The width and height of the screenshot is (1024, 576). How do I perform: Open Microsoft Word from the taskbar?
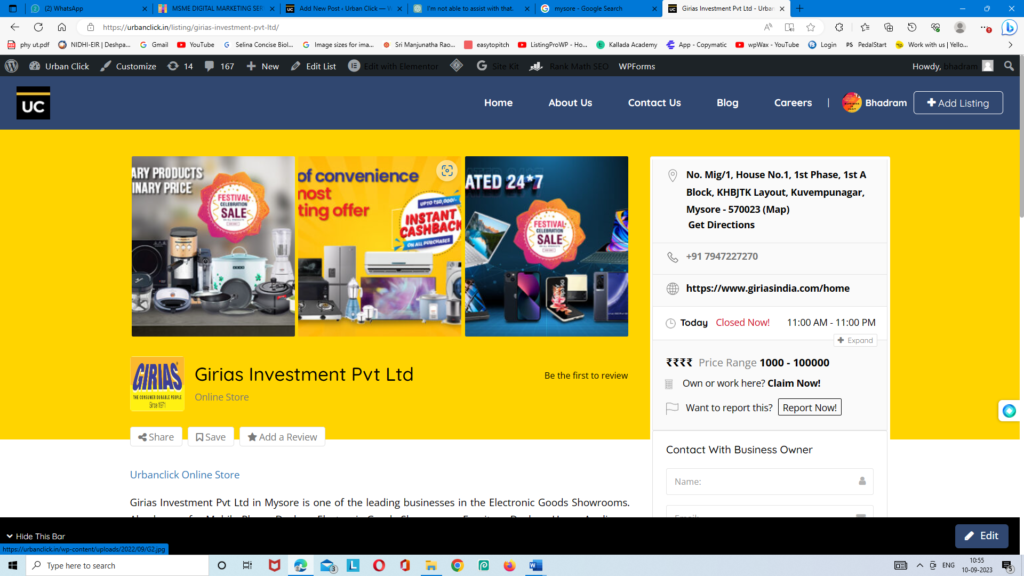pos(536,566)
